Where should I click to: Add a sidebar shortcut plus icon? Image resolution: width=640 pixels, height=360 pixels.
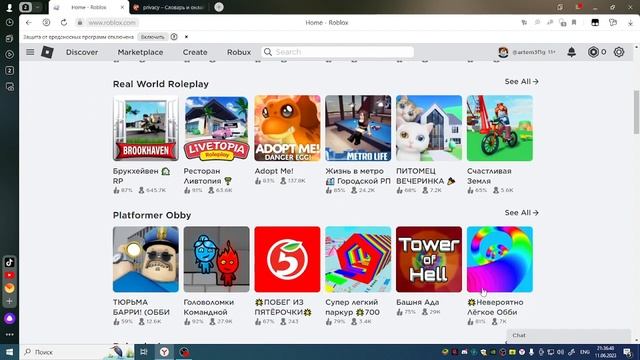(x=9, y=301)
